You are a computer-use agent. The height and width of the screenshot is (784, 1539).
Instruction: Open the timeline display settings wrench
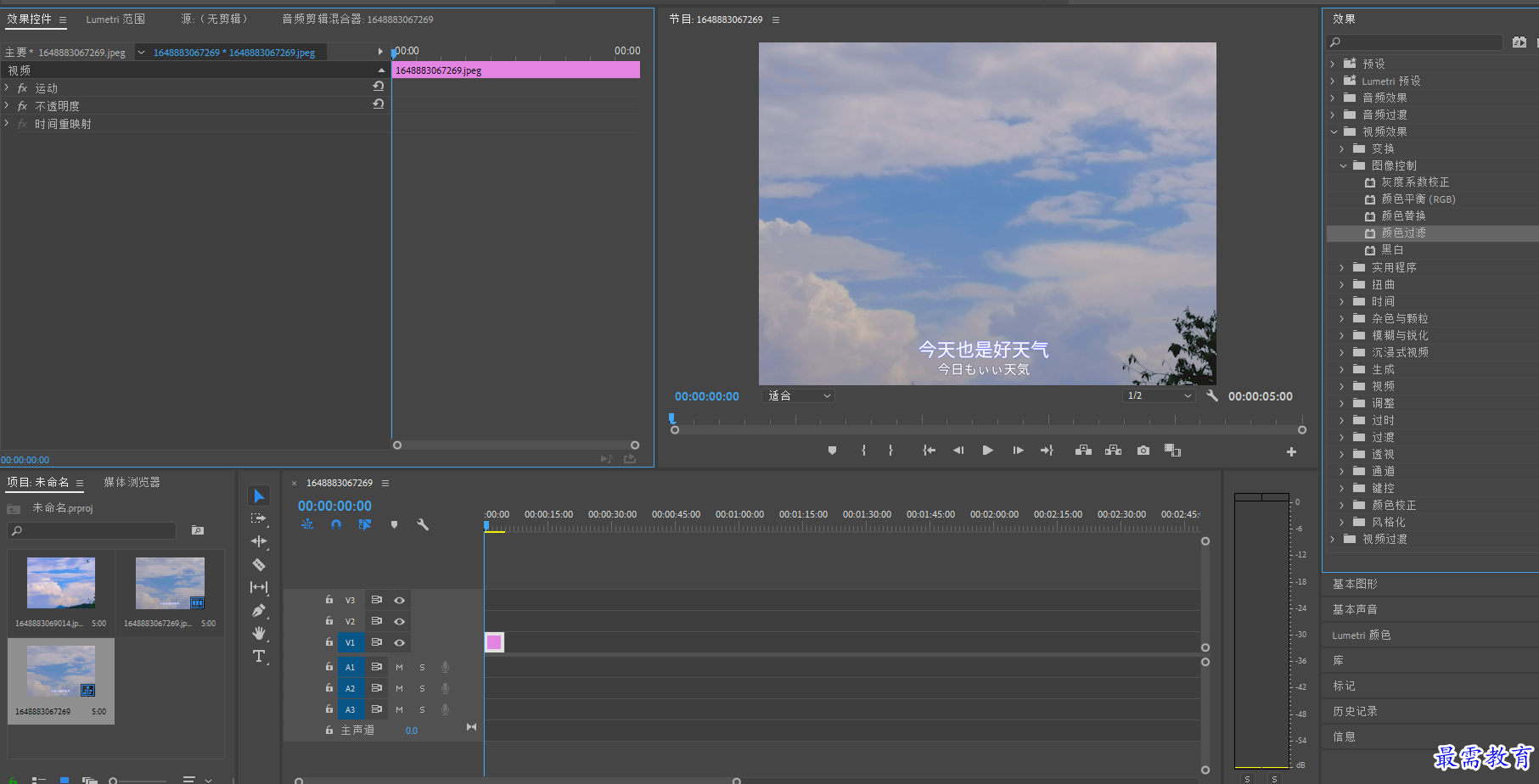pyautogui.click(x=423, y=524)
